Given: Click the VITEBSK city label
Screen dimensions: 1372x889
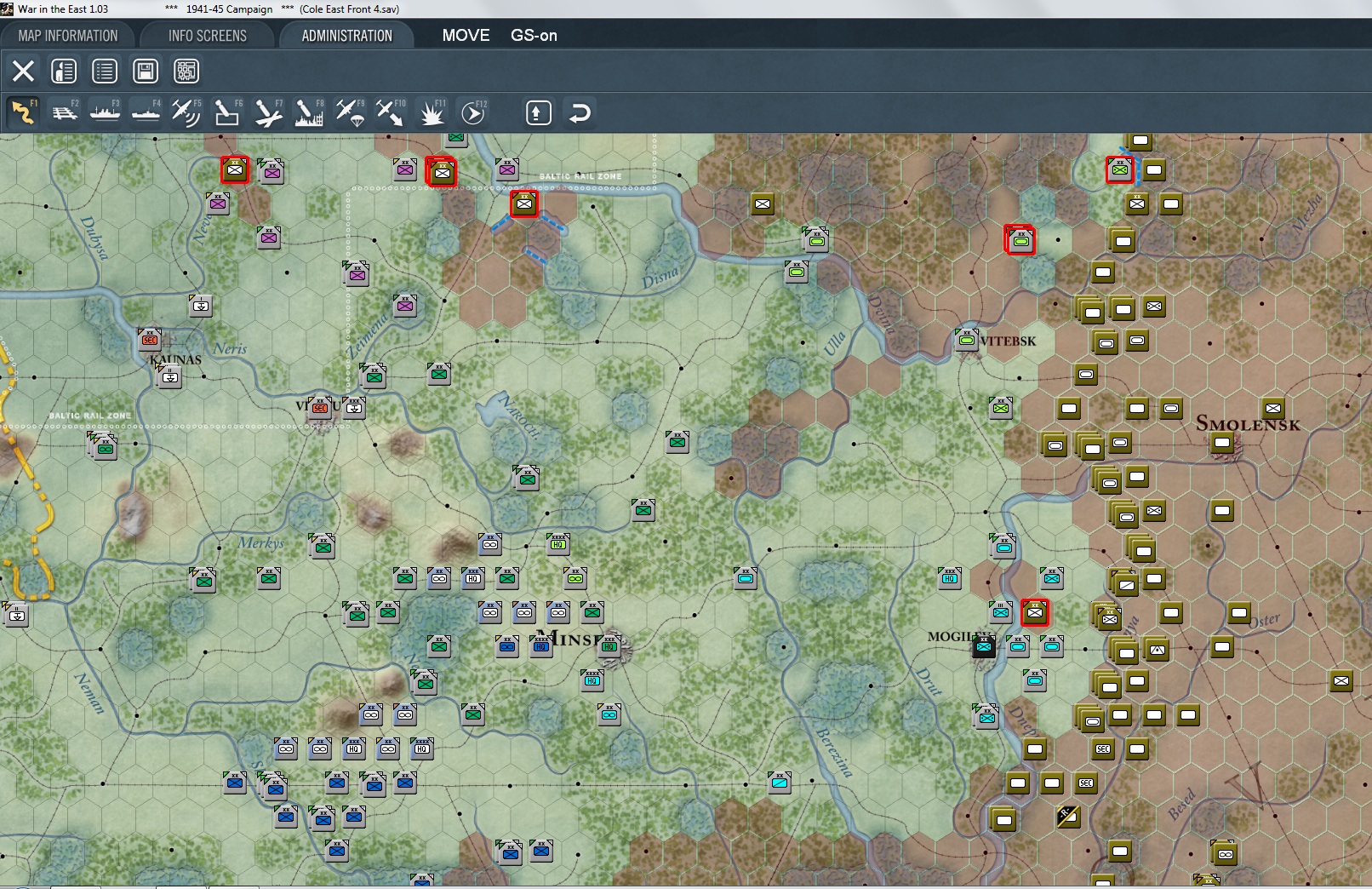Looking at the screenshot, I should (1009, 341).
